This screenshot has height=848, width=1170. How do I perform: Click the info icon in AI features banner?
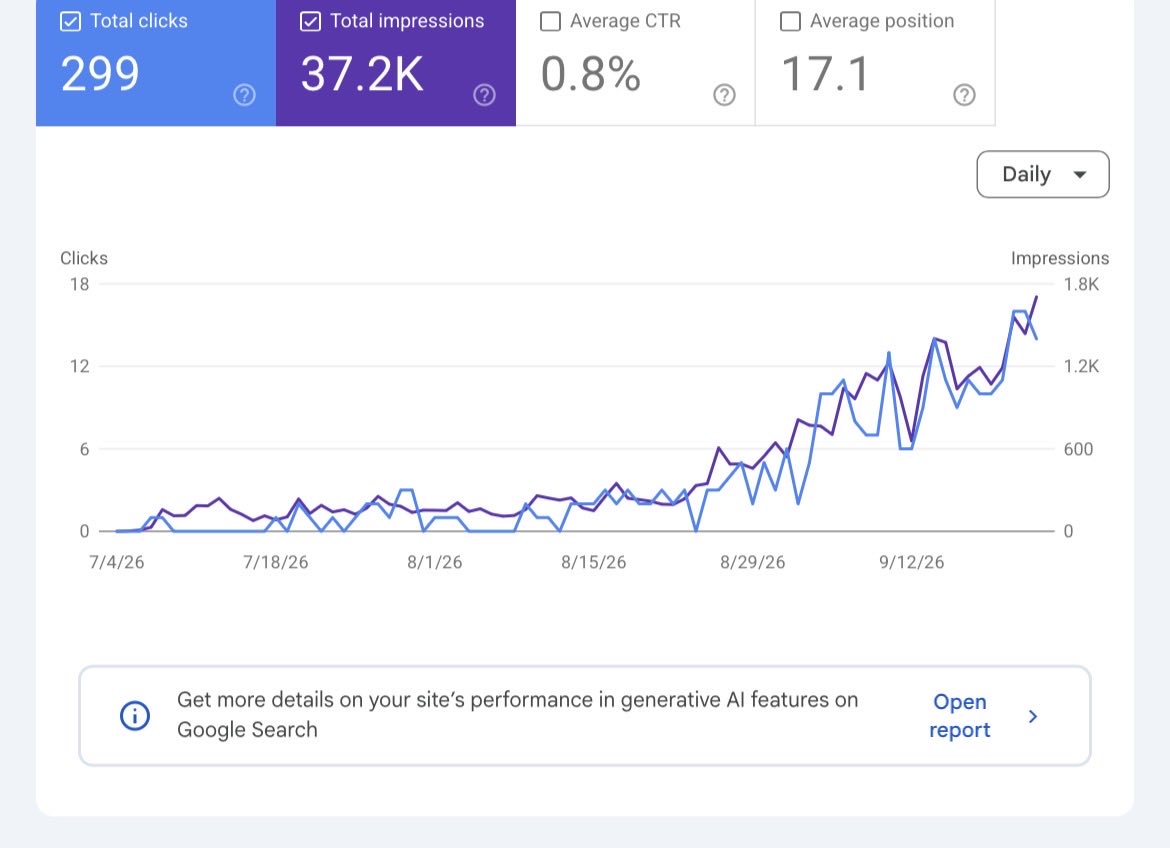(135, 716)
